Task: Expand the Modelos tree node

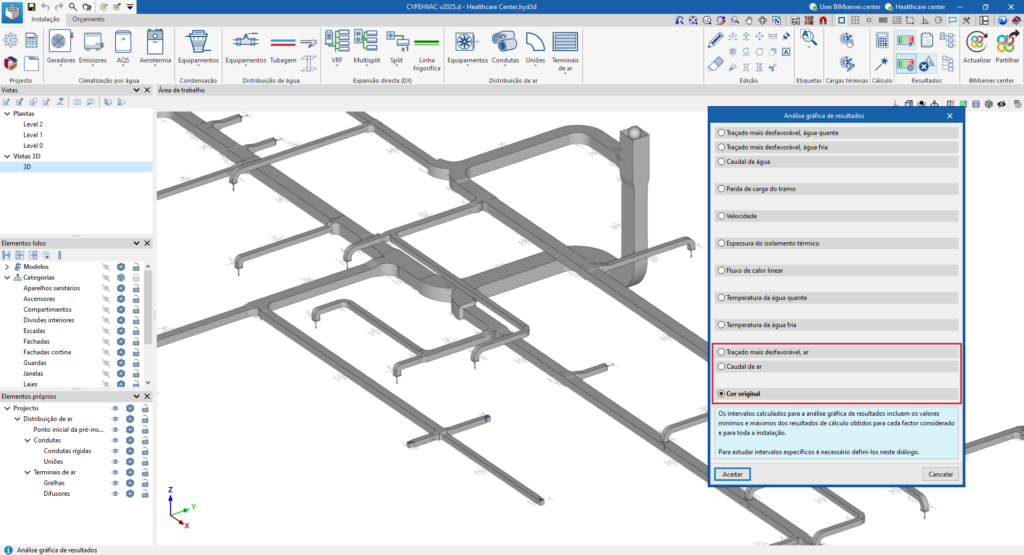Action: (7, 267)
